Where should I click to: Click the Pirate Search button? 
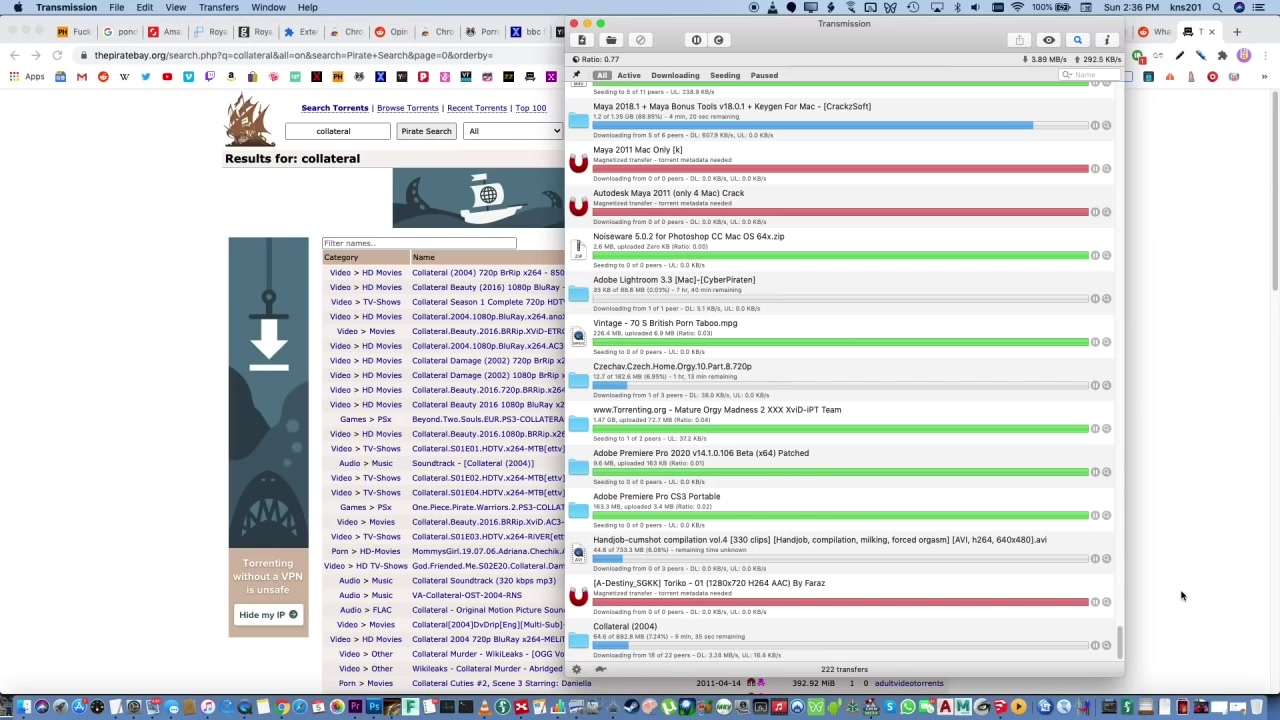click(426, 131)
